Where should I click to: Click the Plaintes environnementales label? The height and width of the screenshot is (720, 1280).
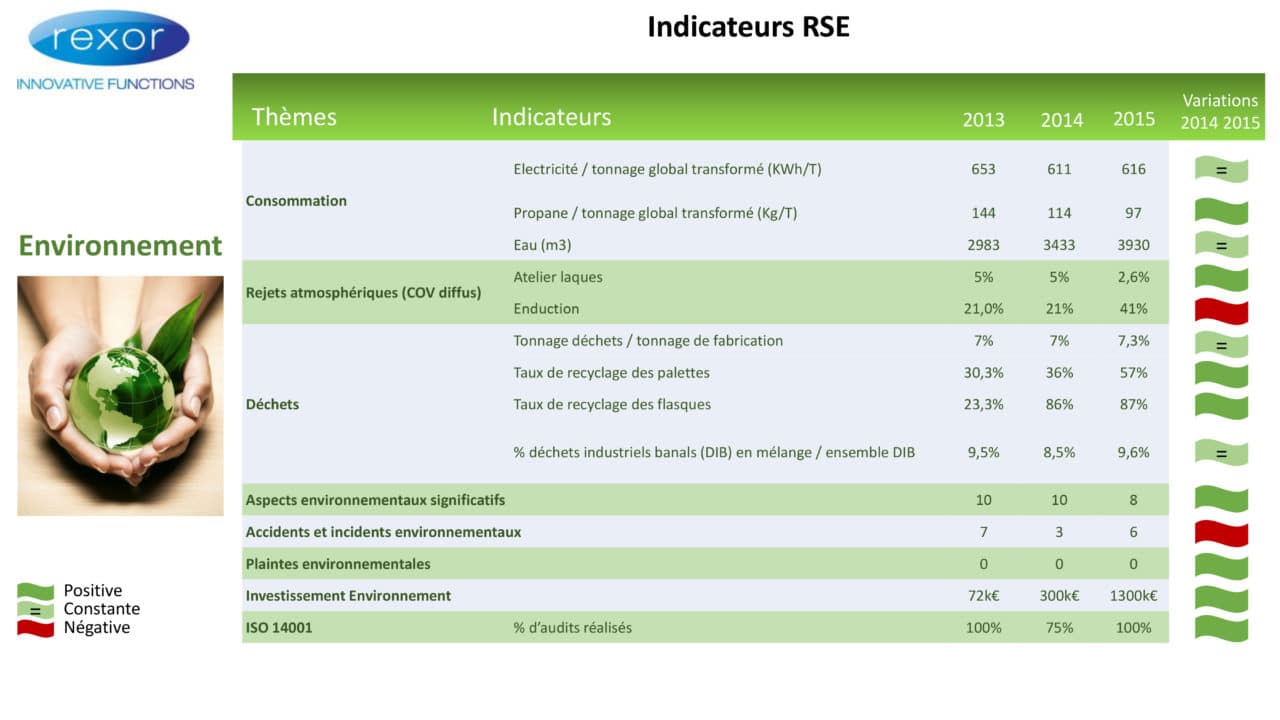point(338,564)
